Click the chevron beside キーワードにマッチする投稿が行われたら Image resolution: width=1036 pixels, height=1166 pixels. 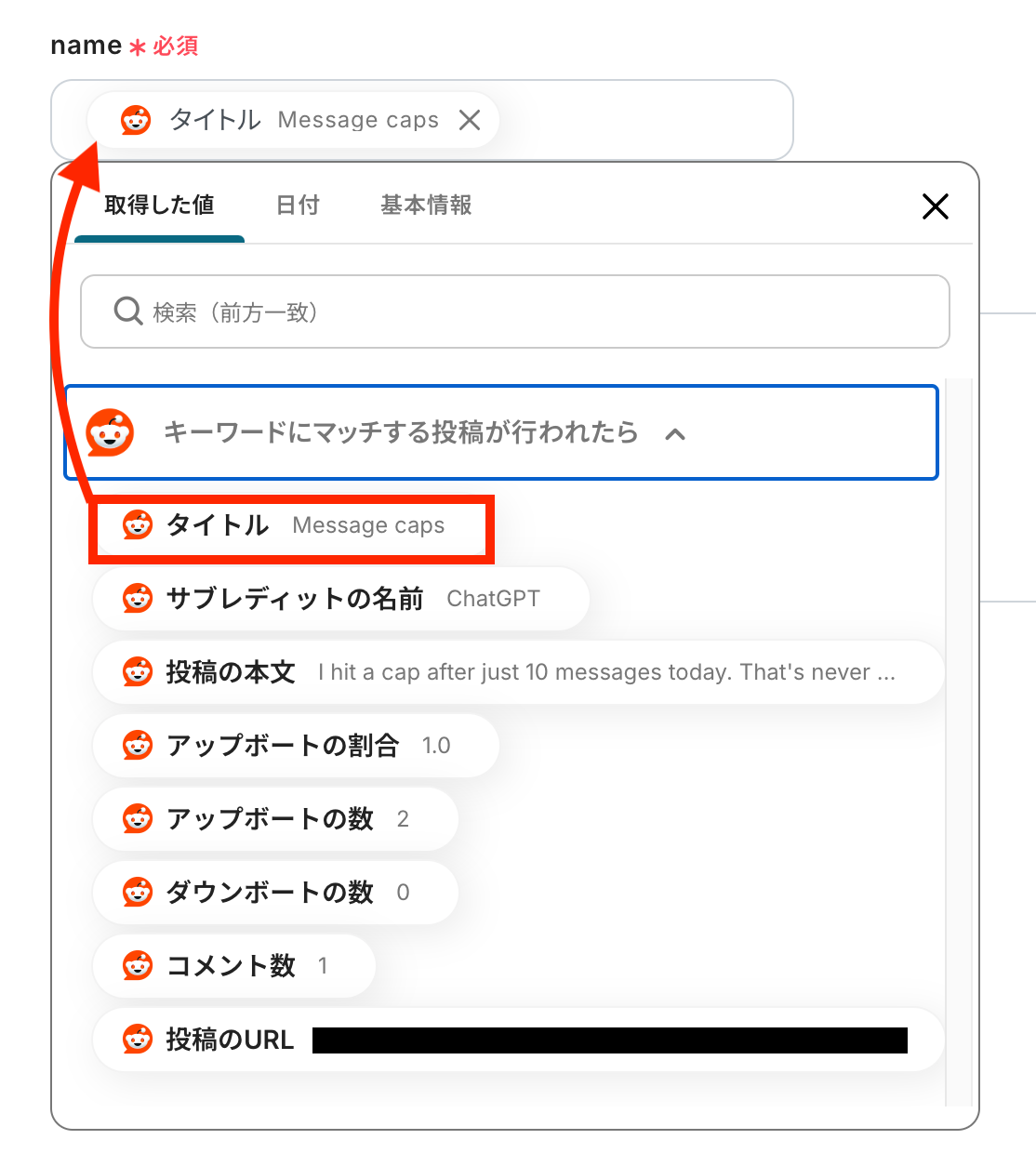click(676, 434)
